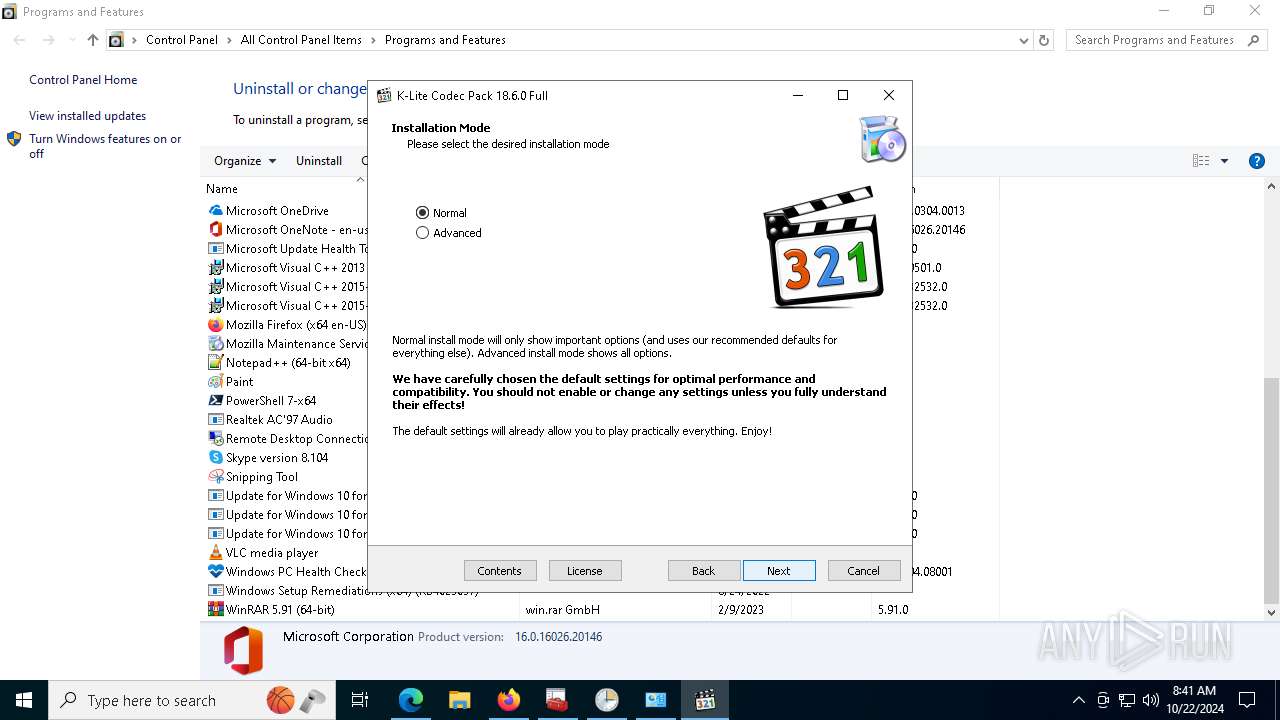Select Microsoft OneDrive program icon

coord(215,210)
